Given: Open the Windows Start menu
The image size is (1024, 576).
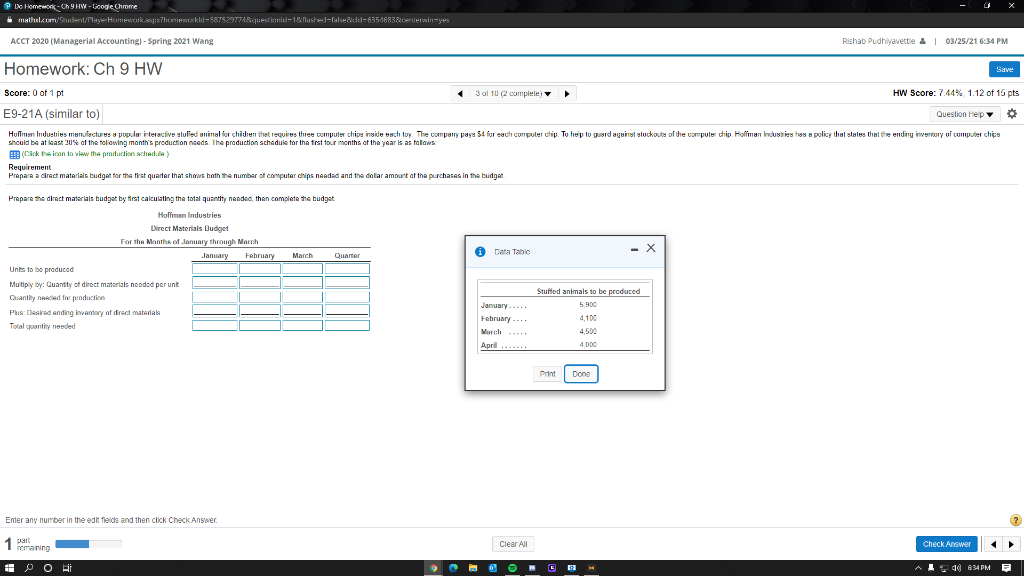Looking at the screenshot, I should (9, 568).
